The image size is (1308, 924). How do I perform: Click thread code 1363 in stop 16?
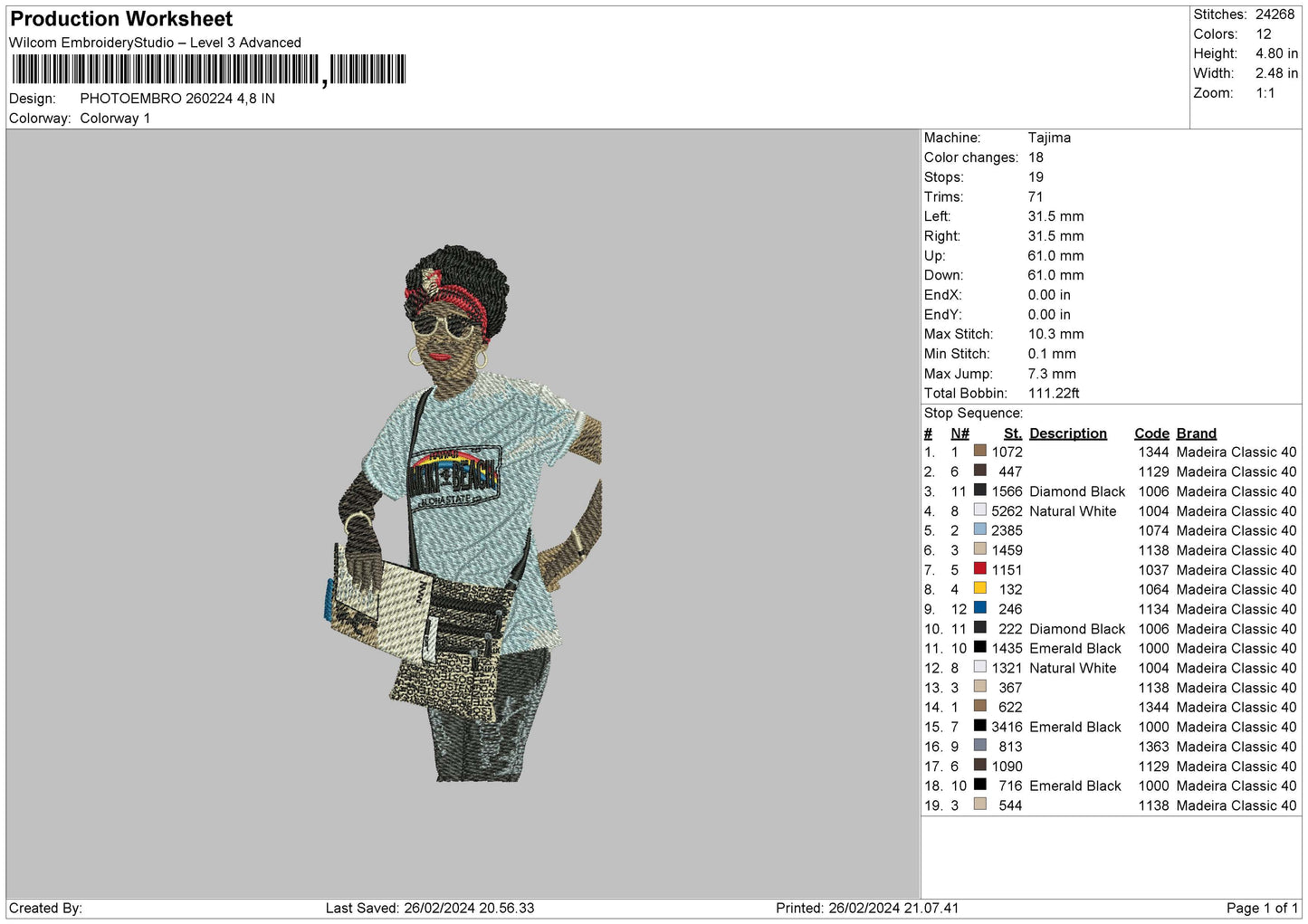point(1153,747)
